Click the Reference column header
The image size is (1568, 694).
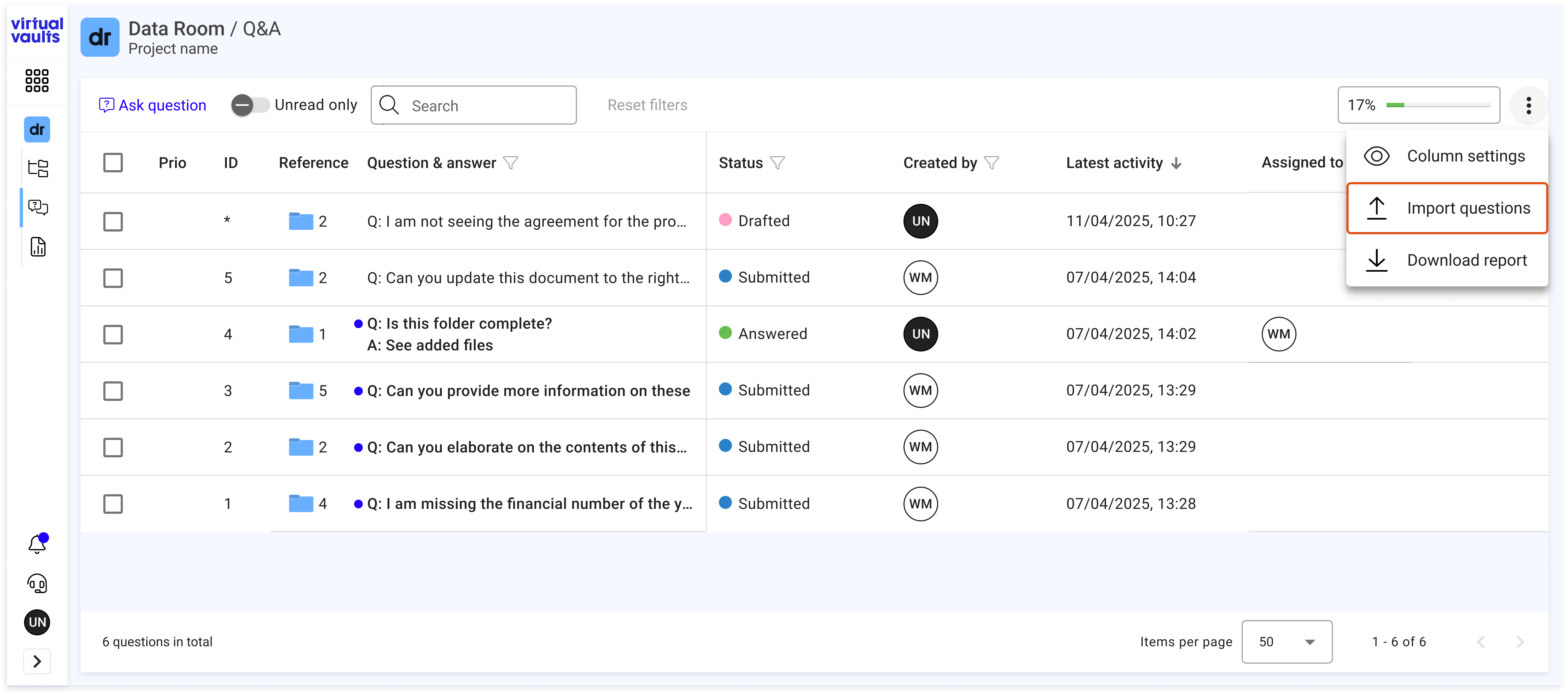point(313,163)
